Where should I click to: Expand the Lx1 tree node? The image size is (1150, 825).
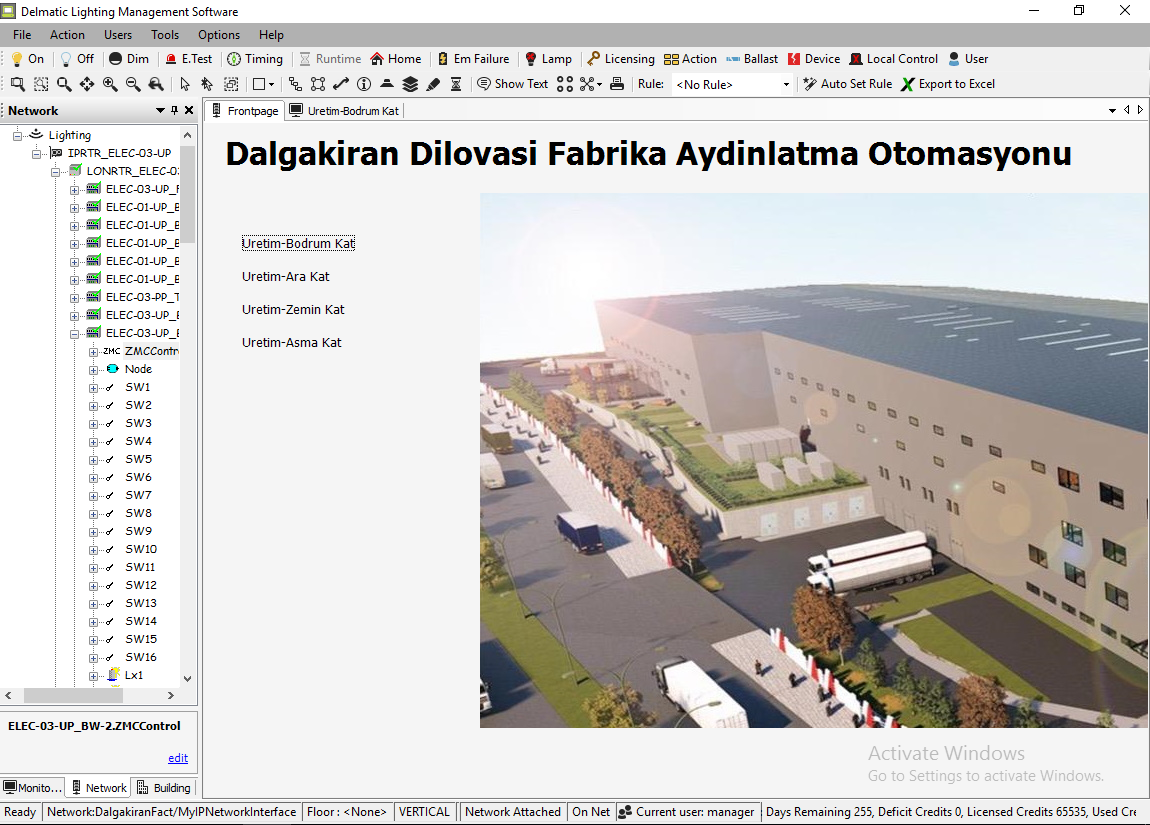(x=93, y=676)
